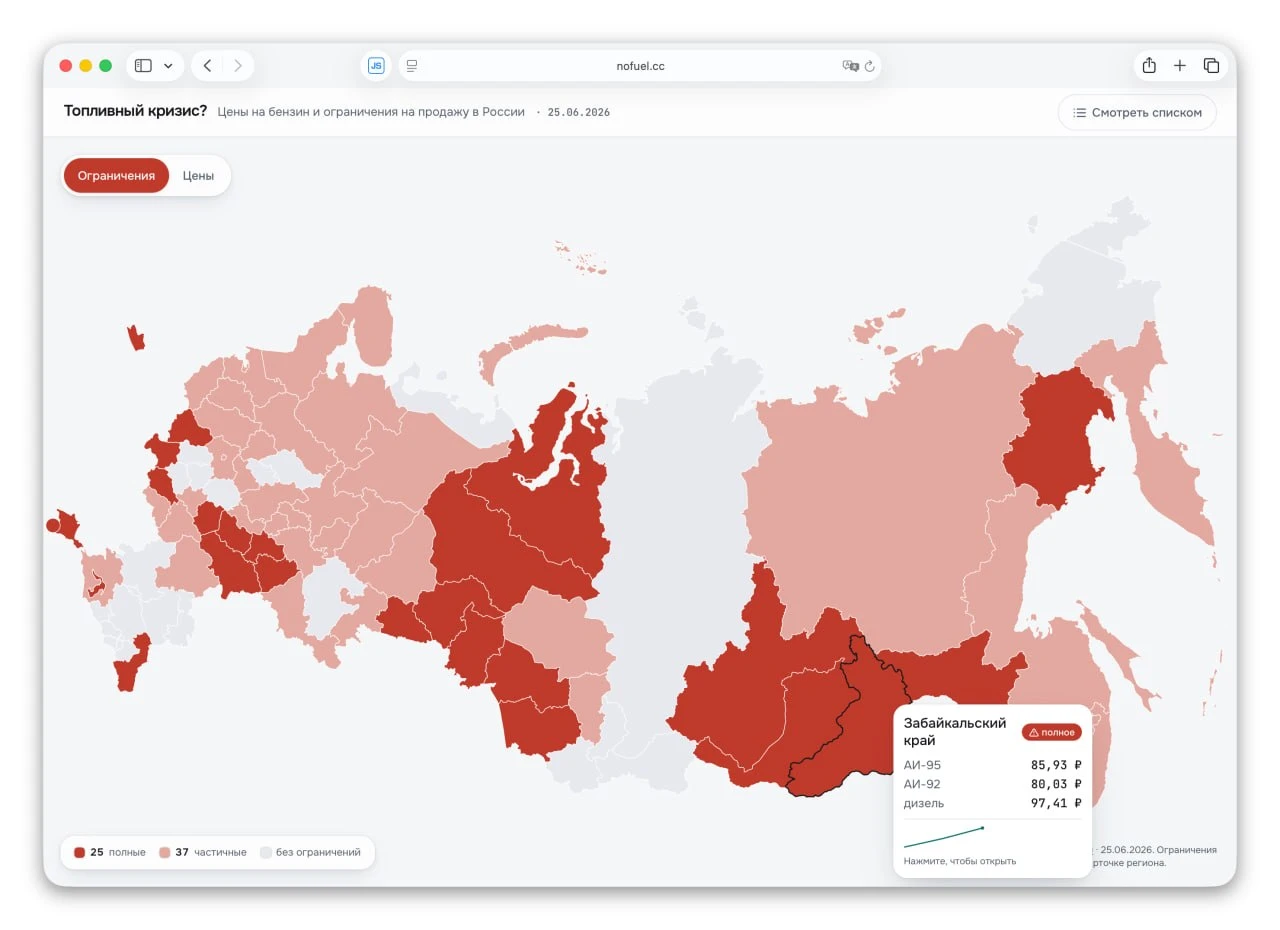Reload the page with refresh icon
The height and width of the screenshot is (930, 1280).
870,66
